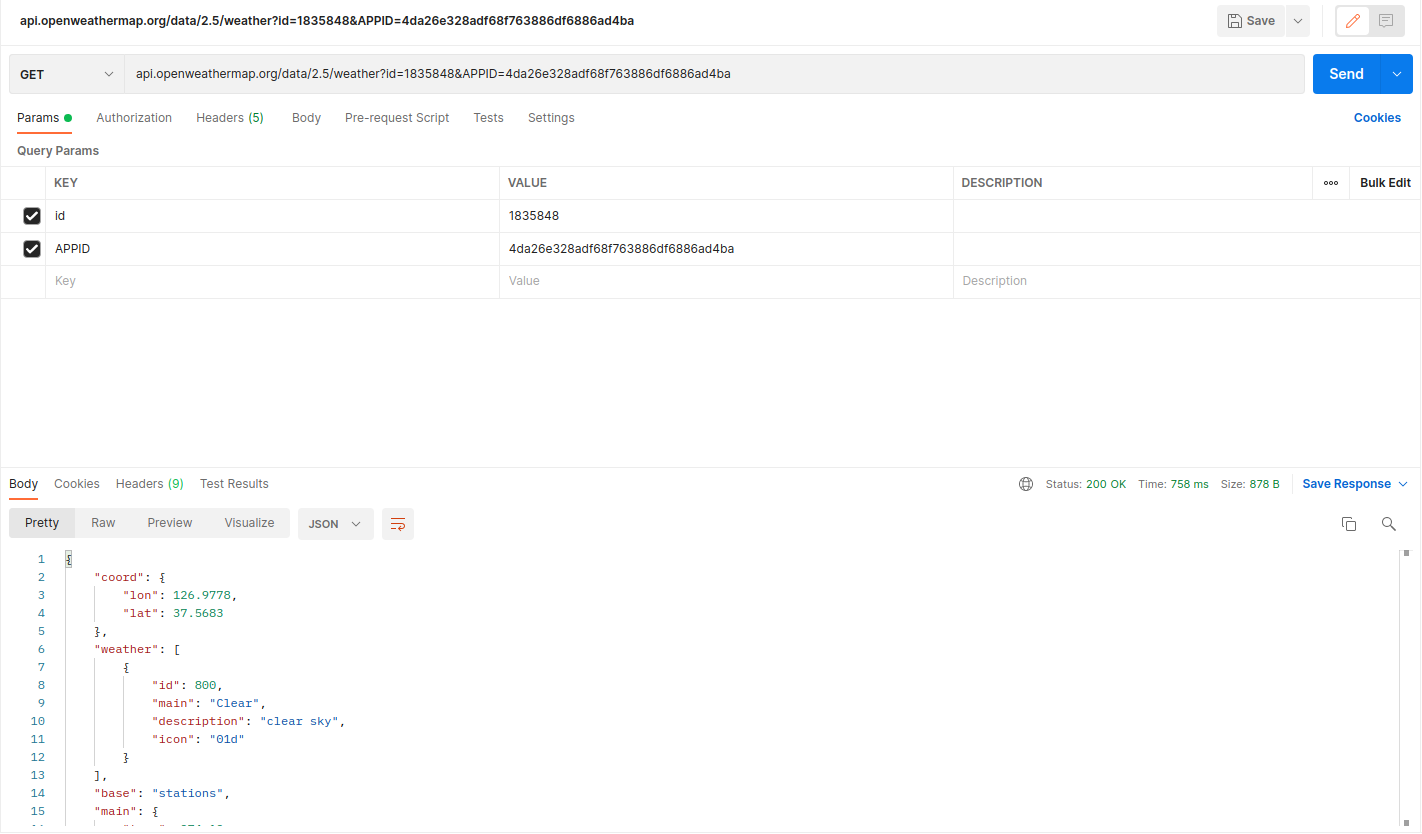
Task: Click the request title at the top
Action: click(x=327, y=21)
